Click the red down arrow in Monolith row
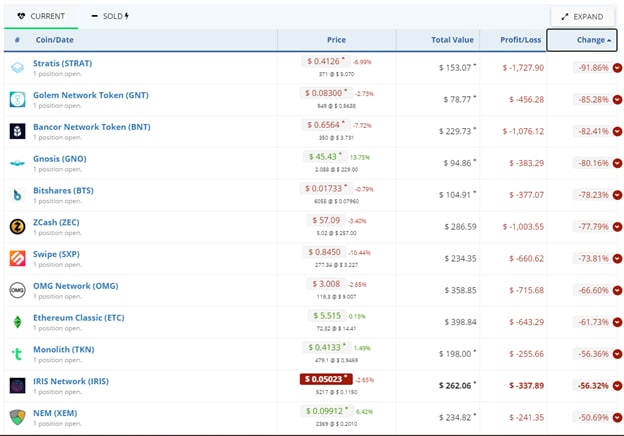 (x=617, y=354)
